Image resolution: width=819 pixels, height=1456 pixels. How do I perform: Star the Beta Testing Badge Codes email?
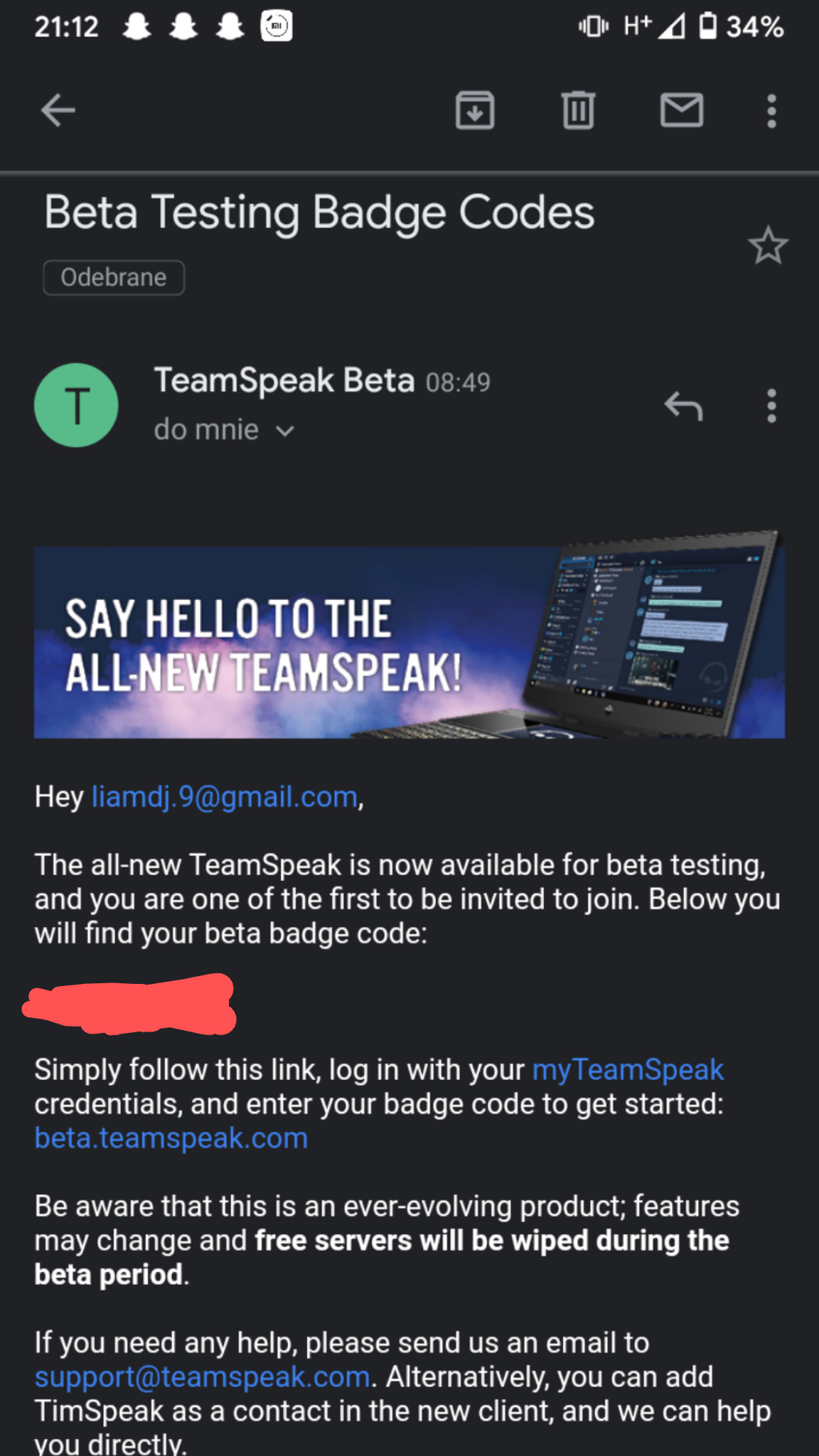[768, 246]
